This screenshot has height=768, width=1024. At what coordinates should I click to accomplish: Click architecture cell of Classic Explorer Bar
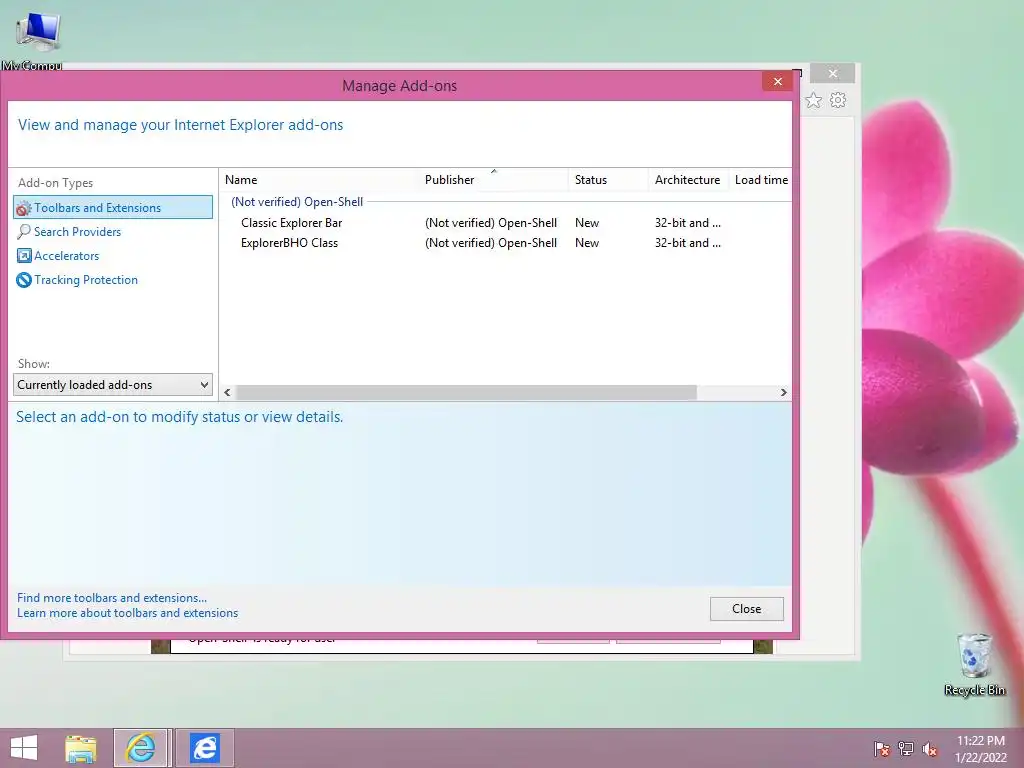coord(688,223)
